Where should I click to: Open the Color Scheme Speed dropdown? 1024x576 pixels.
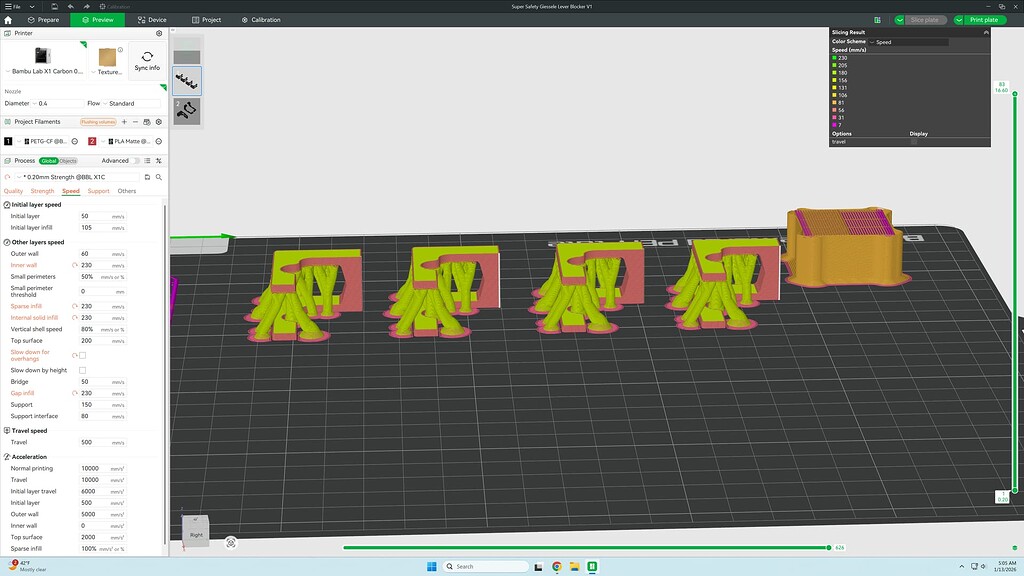[x=908, y=42]
